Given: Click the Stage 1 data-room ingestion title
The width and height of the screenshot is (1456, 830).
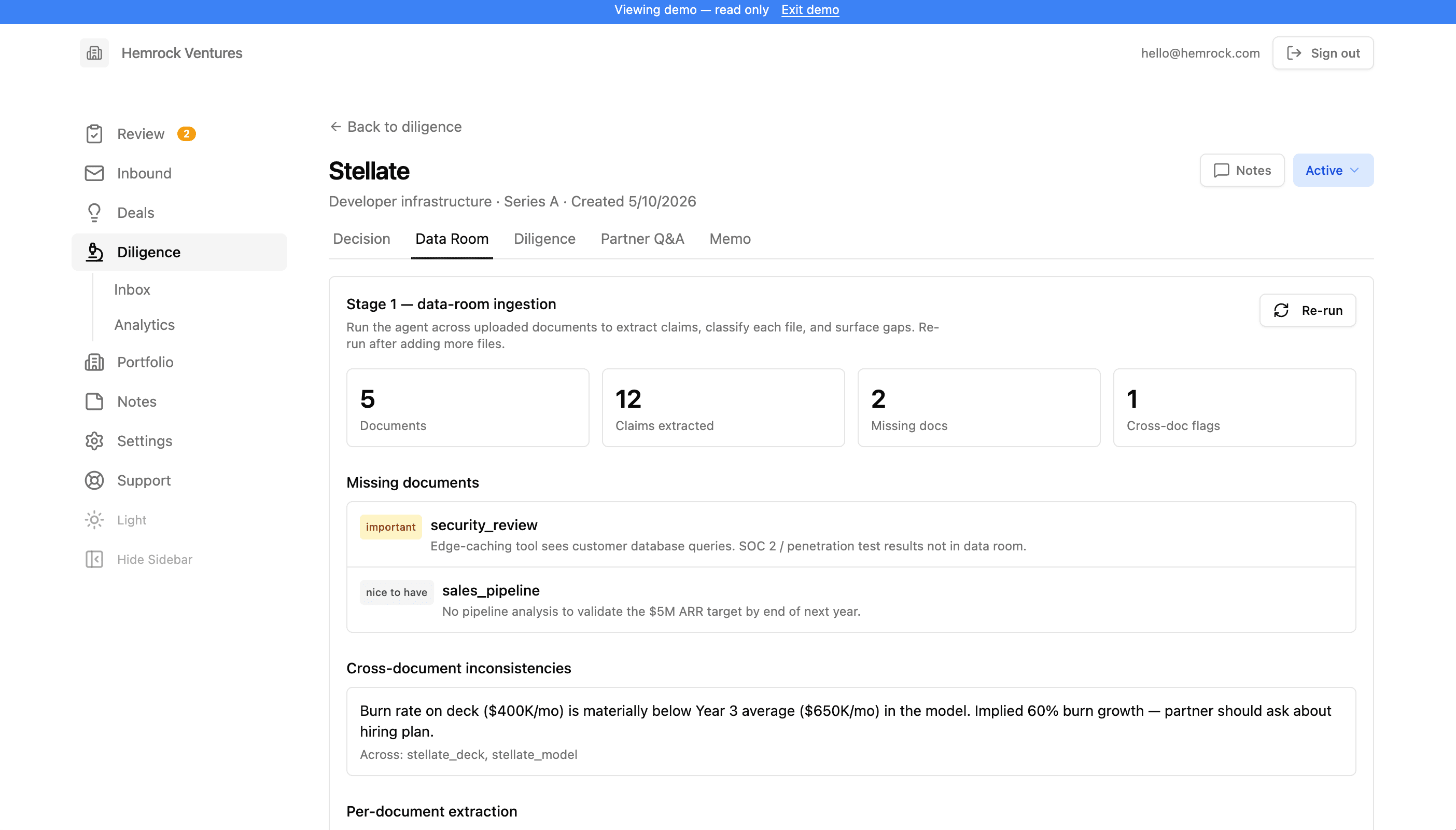Looking at the screenshot, I should point(451,305).
